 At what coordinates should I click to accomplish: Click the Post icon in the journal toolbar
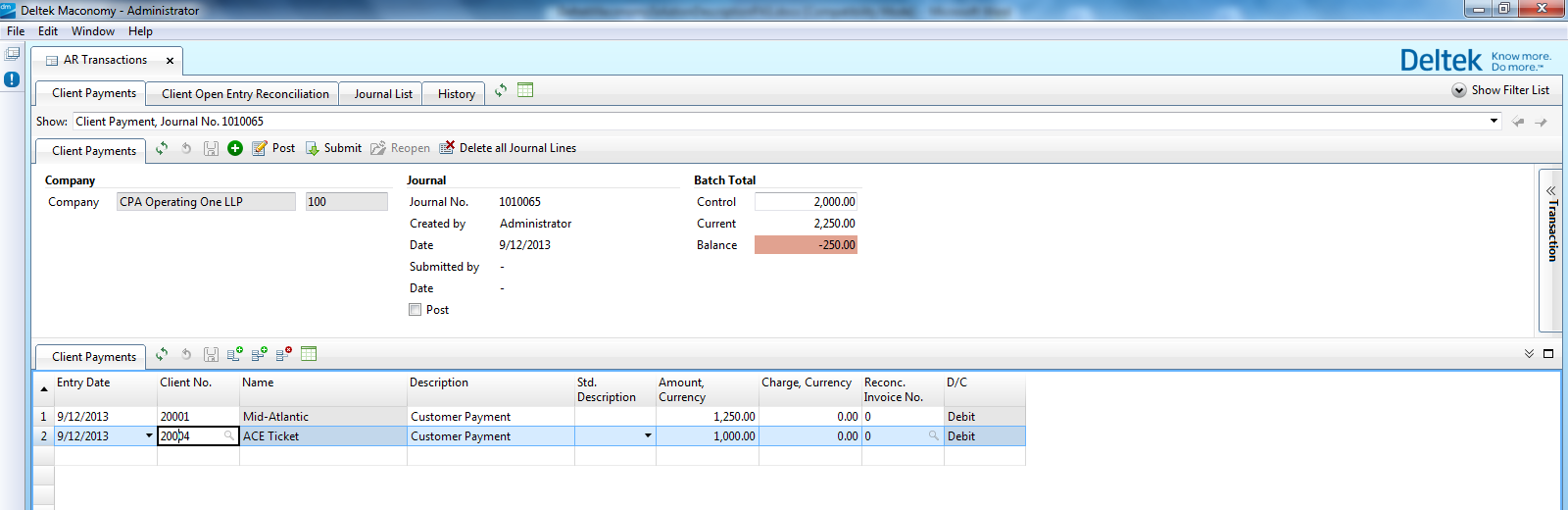[260, 148]
